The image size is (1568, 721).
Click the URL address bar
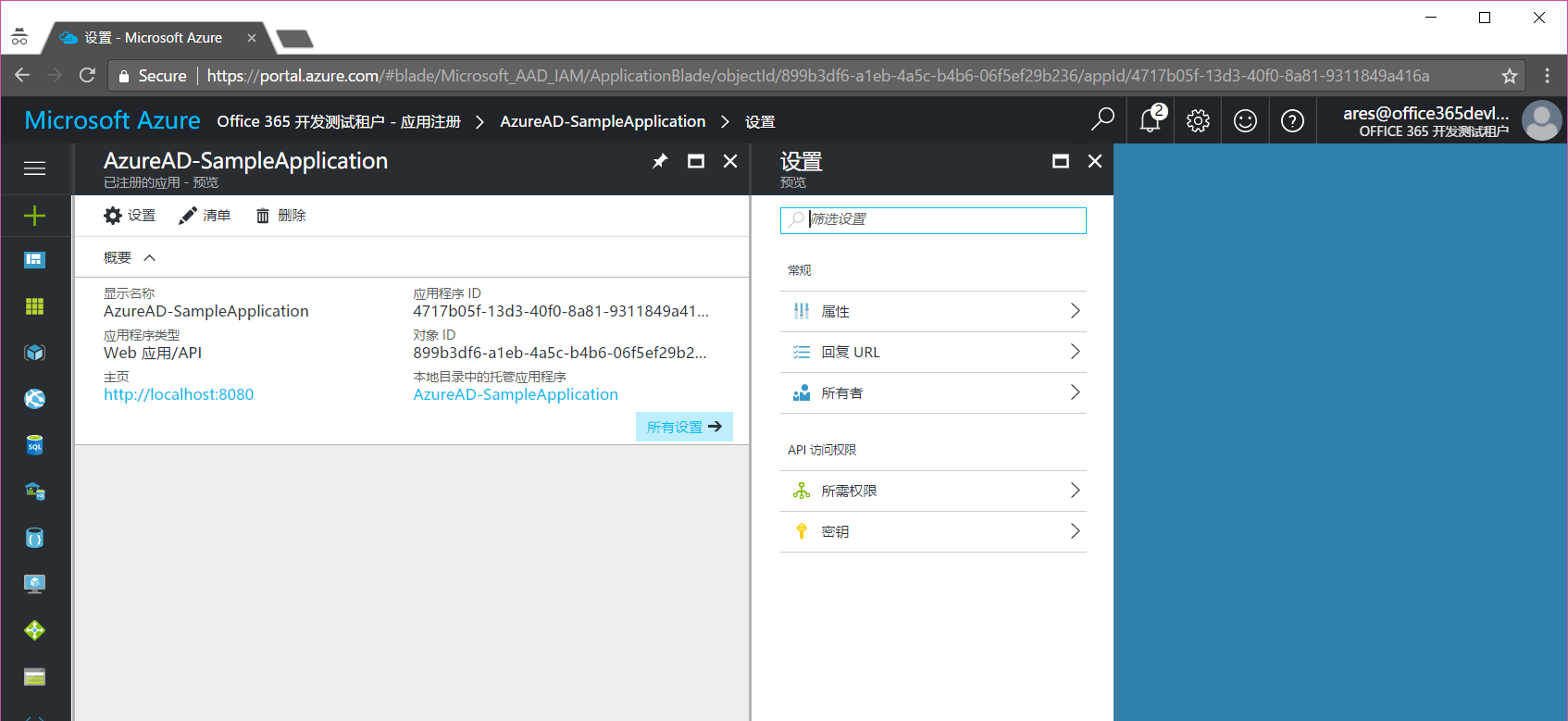818,76
